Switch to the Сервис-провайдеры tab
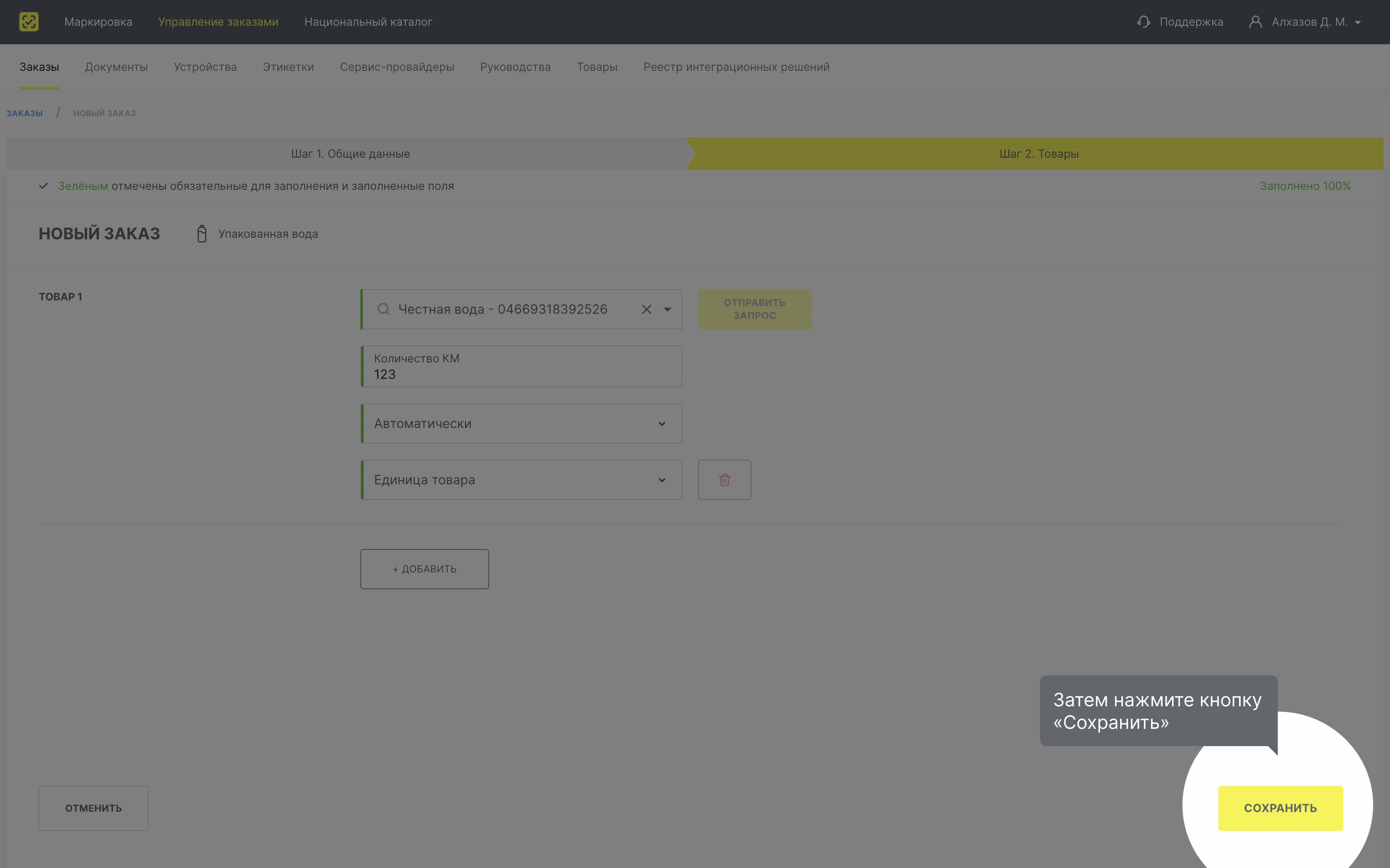This screenshot has height=868, width=1390. pos(397,67)
